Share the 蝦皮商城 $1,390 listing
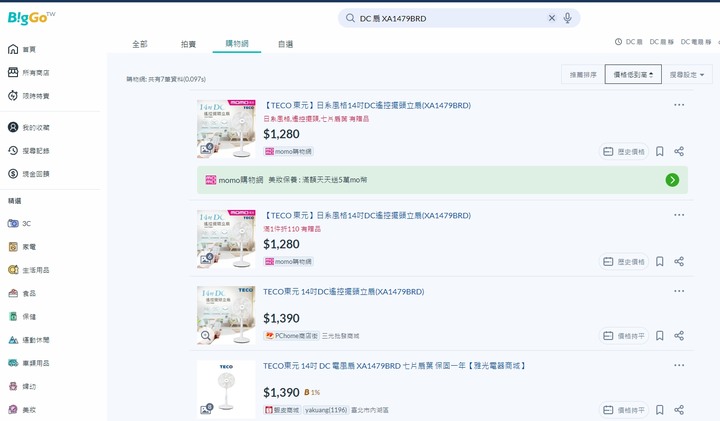Image resolution: width=720 pixels, height=421 pixels. click(679, 410)
